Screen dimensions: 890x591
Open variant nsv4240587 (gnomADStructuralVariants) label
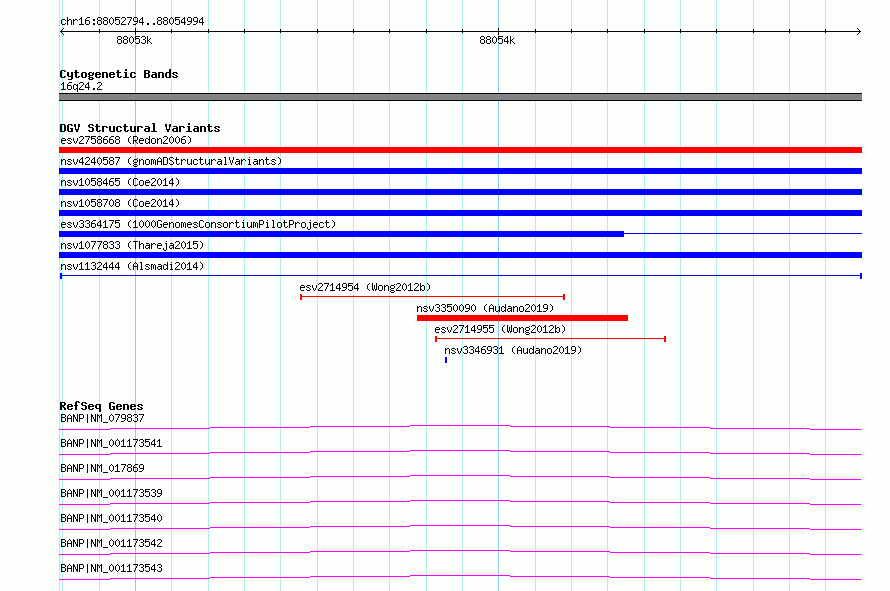pos(171,161)
